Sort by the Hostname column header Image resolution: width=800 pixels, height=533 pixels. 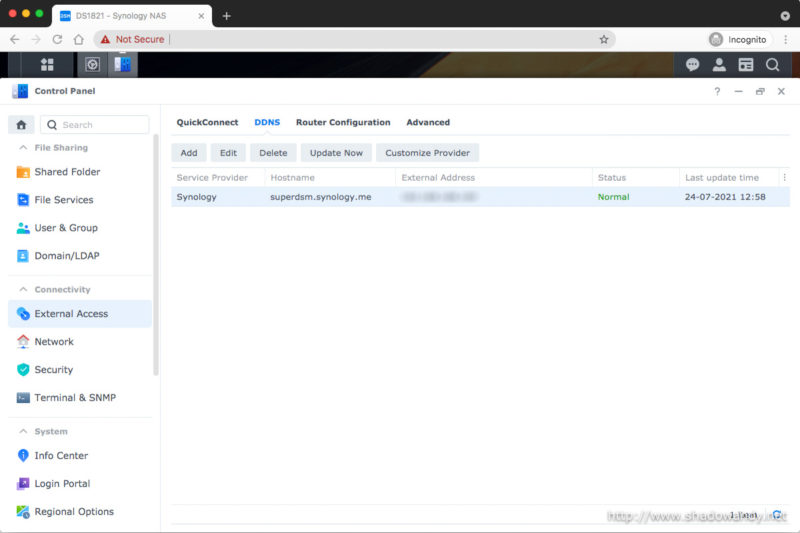click(330, 177)
